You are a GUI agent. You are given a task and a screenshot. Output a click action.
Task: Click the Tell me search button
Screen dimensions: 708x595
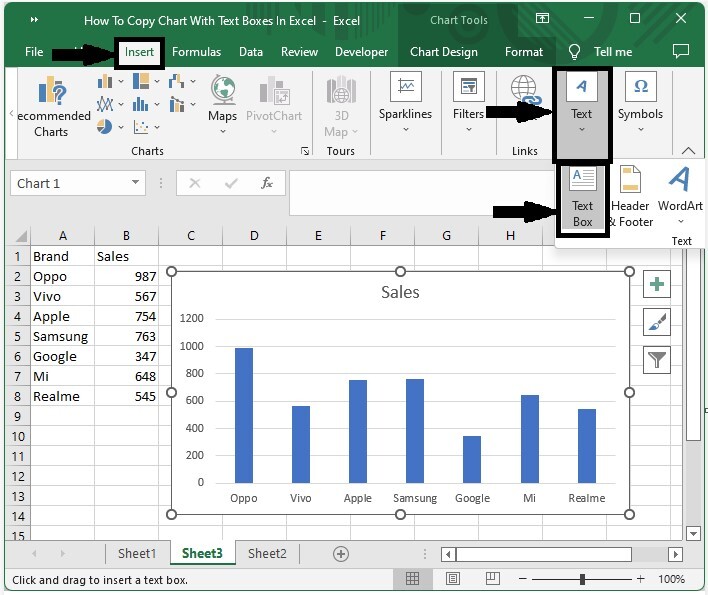coord(601,52)
